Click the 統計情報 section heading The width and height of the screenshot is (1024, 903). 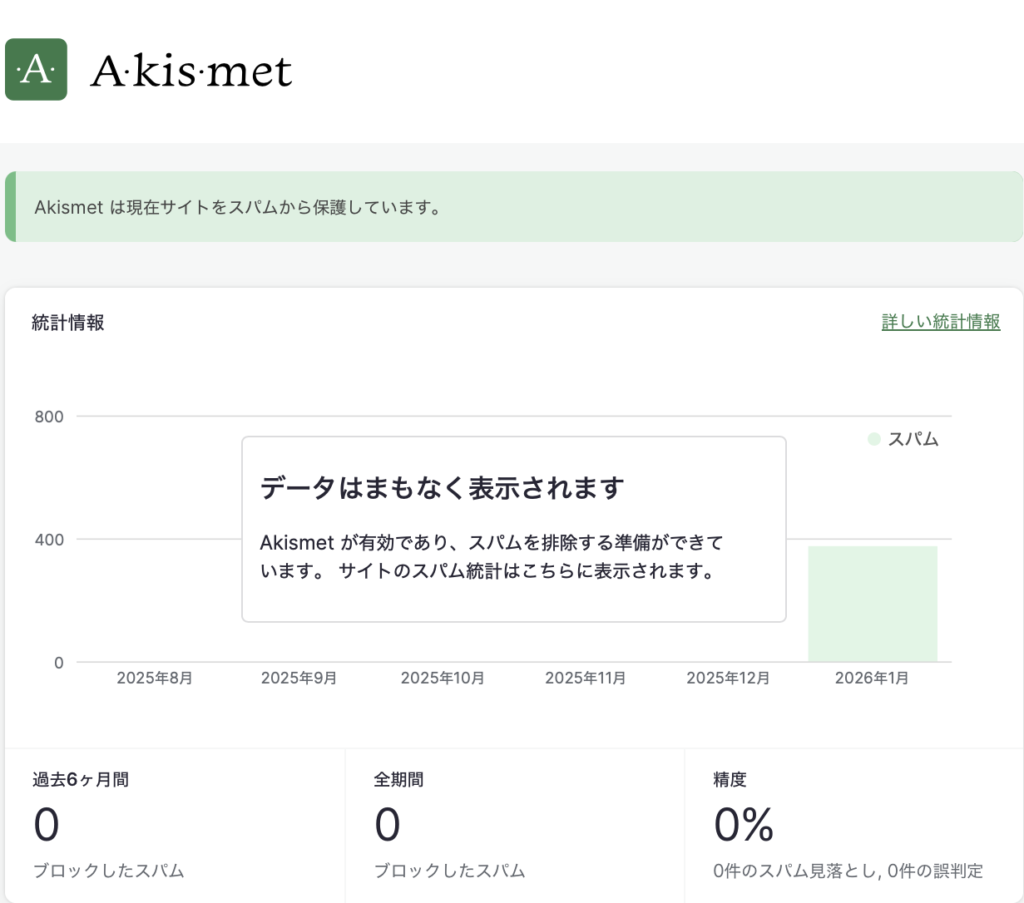pyautogui.click(x=68, y=322)
